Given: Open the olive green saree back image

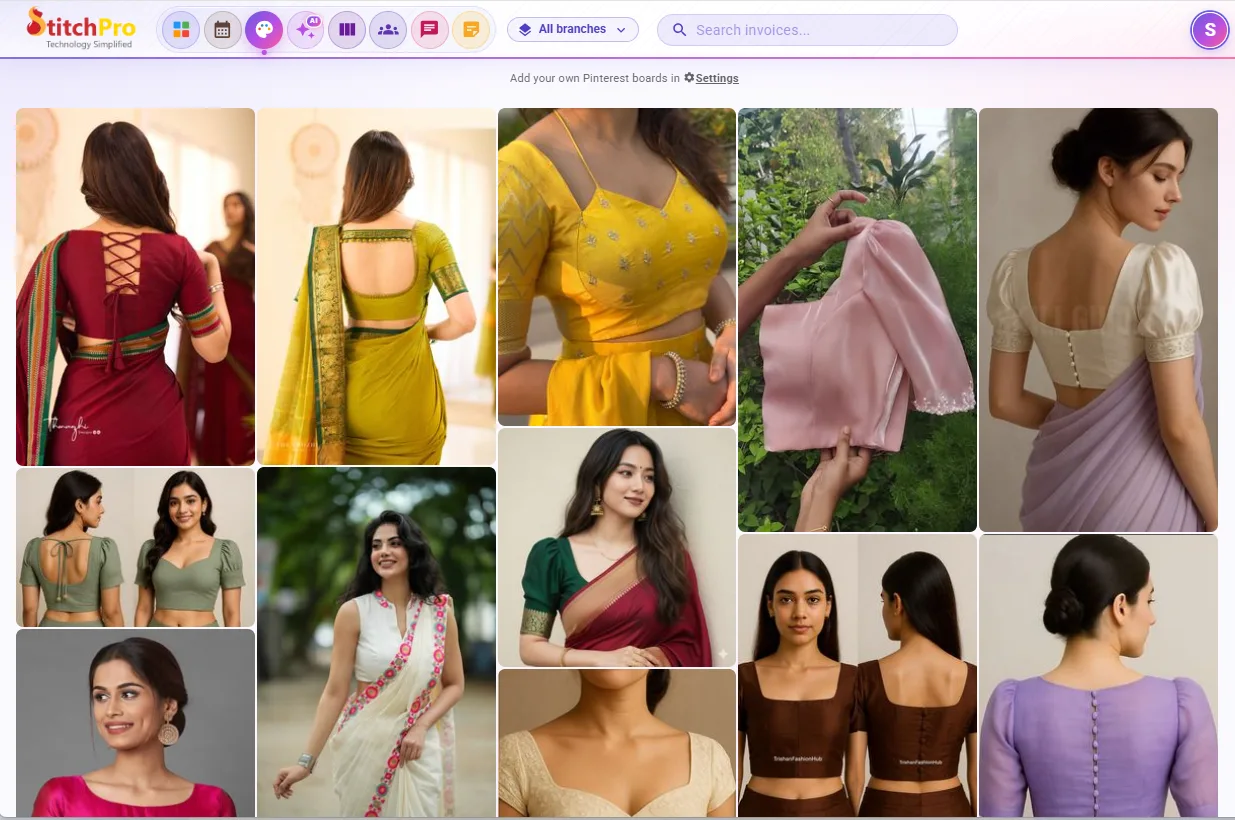Looking at the screenshot, I should pyautogui.click(x=377, y=287).
